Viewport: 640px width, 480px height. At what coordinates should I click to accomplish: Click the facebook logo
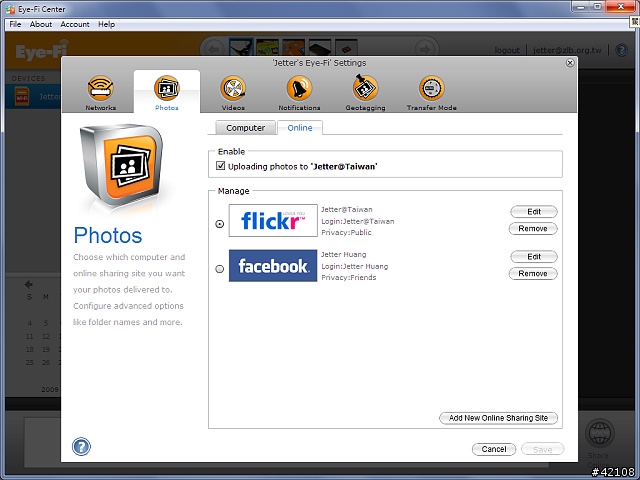(273, 266)
